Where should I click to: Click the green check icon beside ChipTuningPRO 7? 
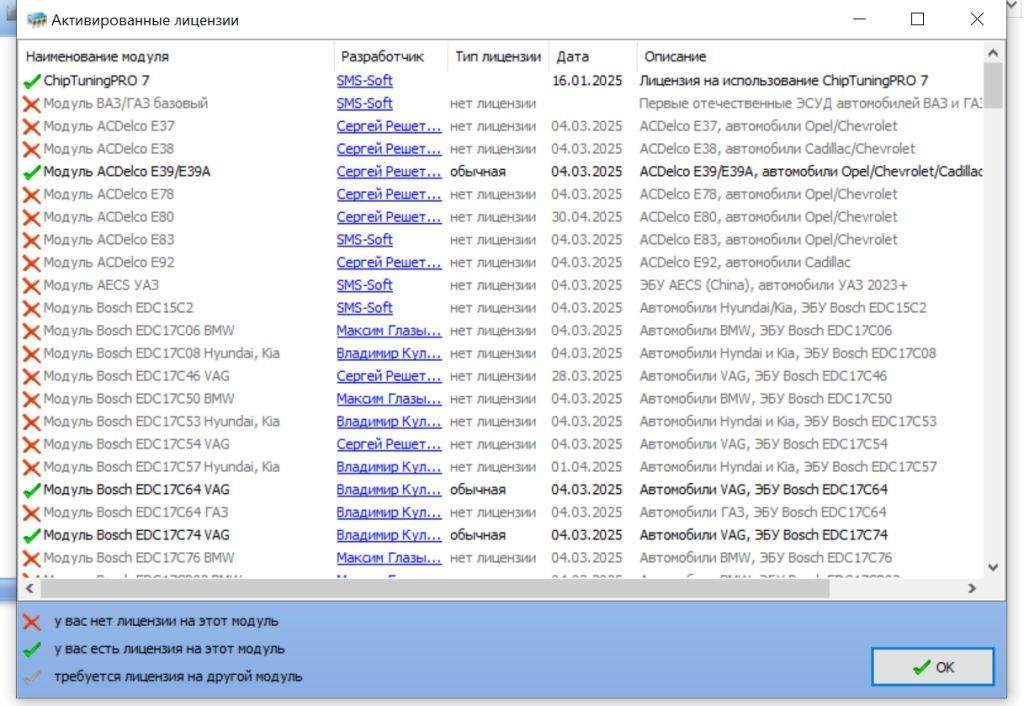(x=31, y=81)
